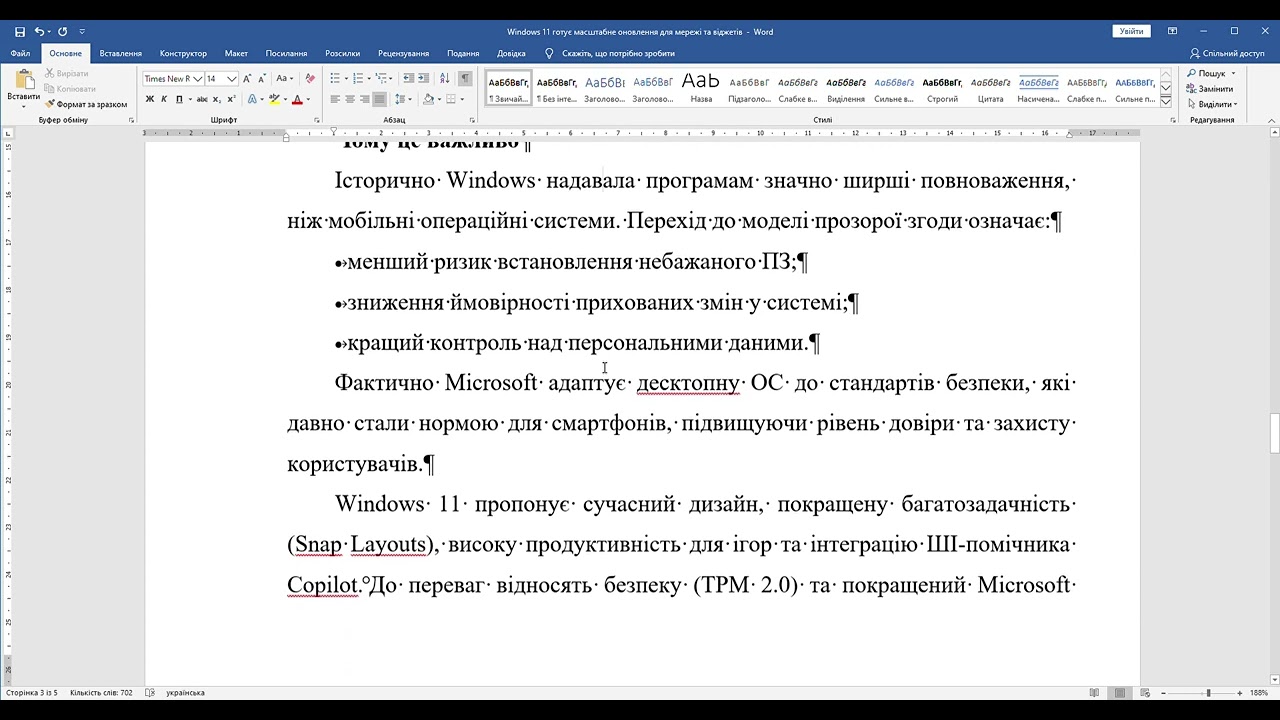This screenshot has width=1280, height=720.
Task: Redo the action with the quick access arrow
Action: coord(63,32)
